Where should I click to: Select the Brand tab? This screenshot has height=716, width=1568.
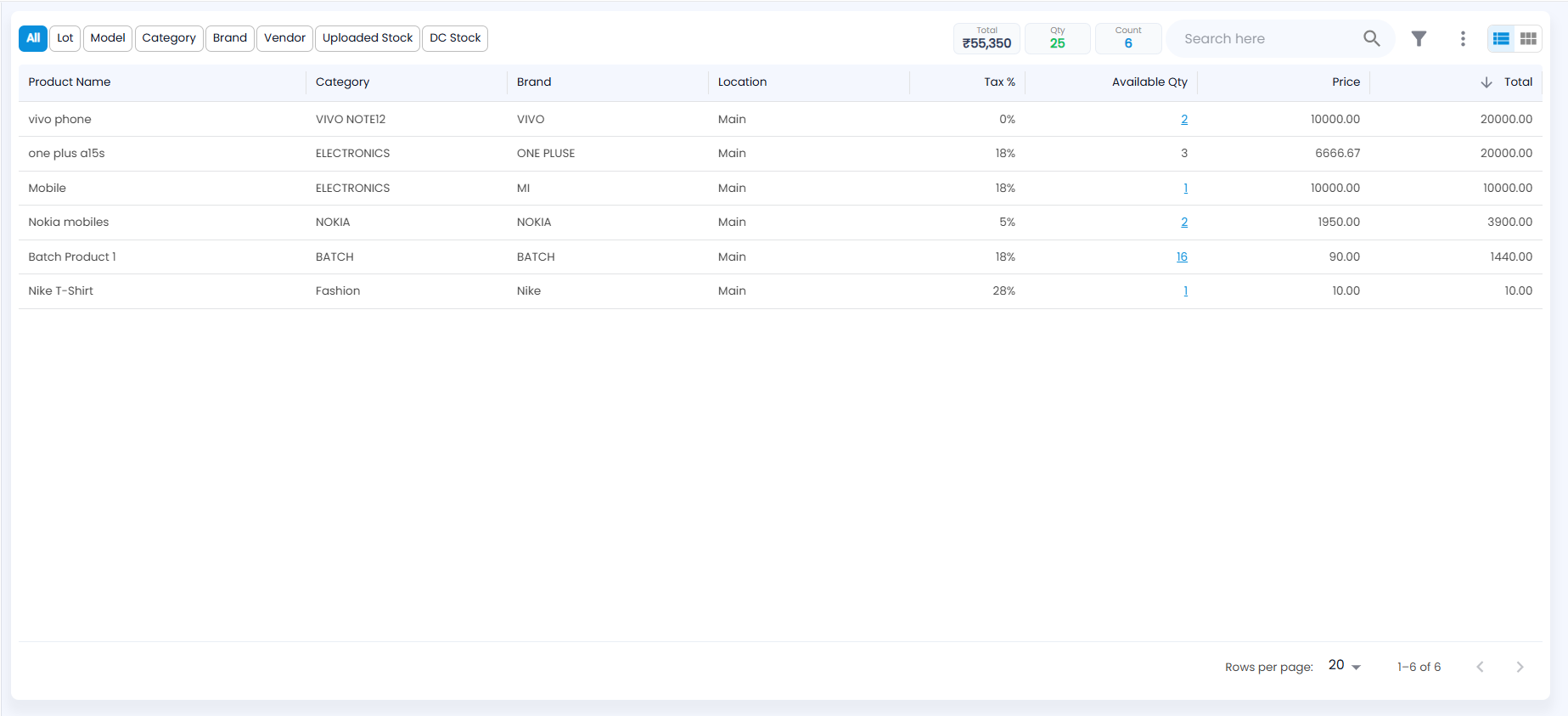230,38
